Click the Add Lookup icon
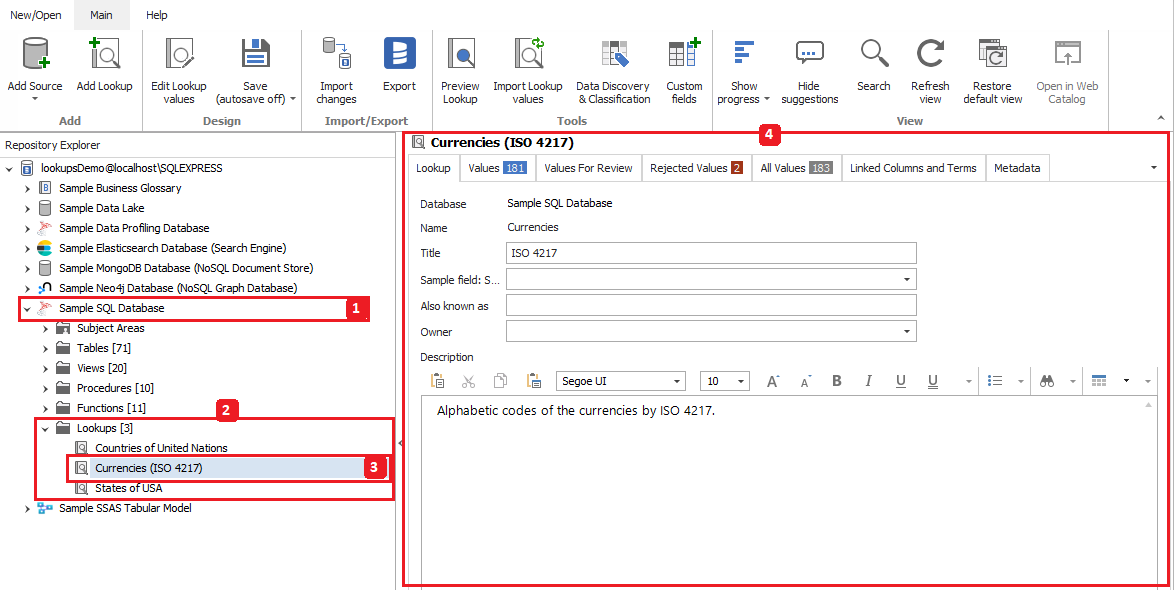 104,55
